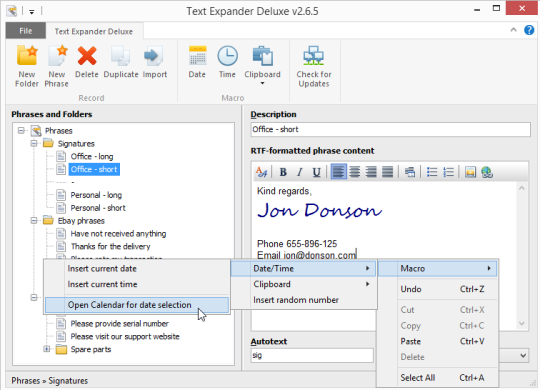Image resolution: width=540 pixels, height=390 pixels.
Task: Choose Select All from the context menu
Action: point(437,378)
